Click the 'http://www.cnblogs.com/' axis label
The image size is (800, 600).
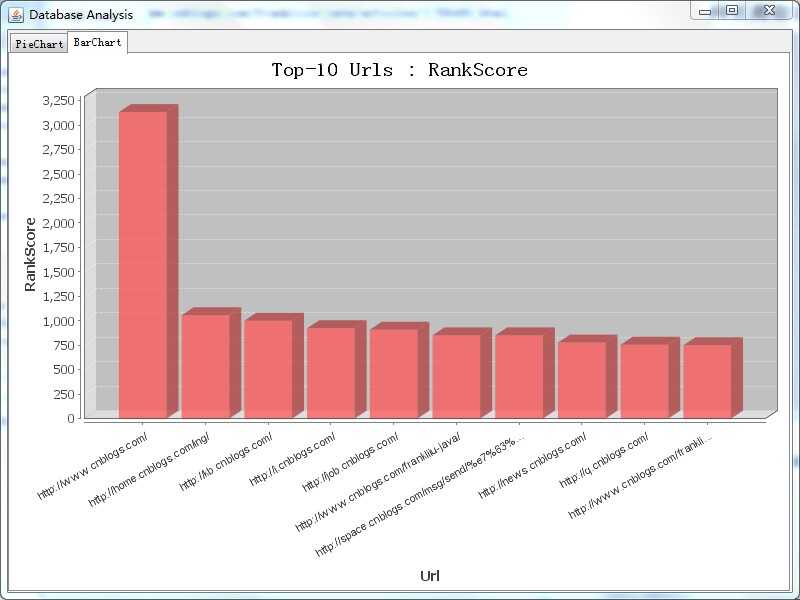tap(92, 466)
